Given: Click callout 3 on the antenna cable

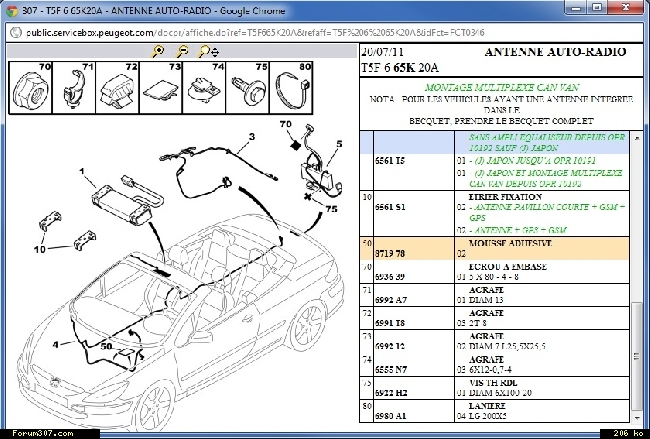Looking at the screenshot, I should coord(251,137).
